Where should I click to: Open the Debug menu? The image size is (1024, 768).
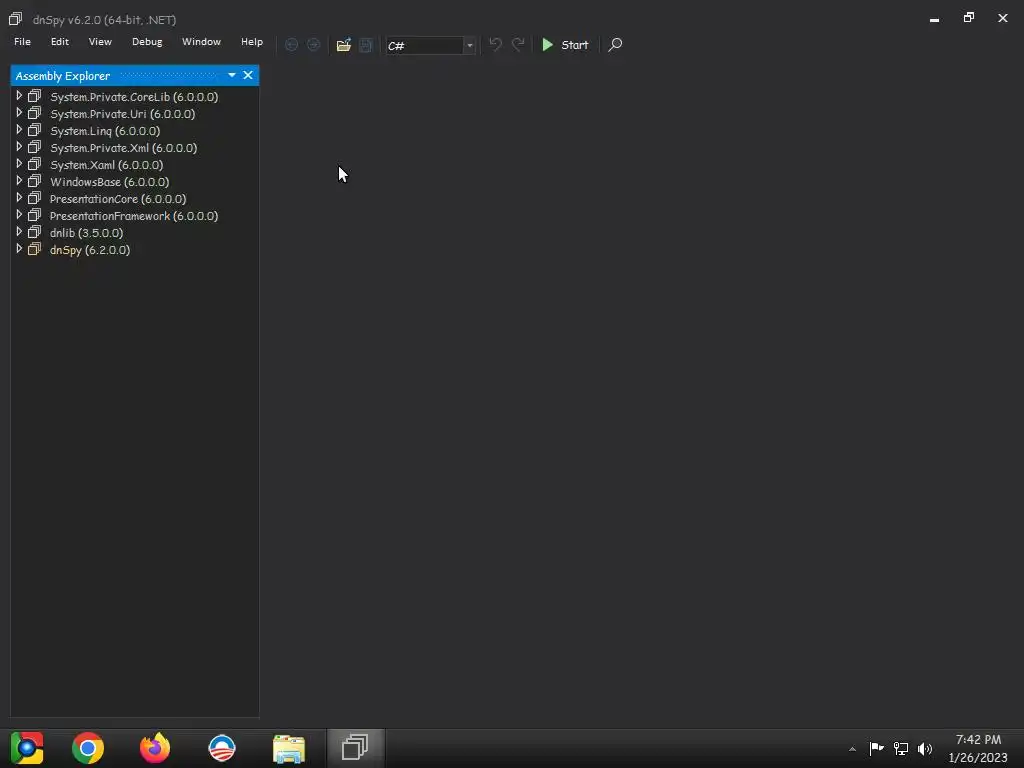point(147,42)
